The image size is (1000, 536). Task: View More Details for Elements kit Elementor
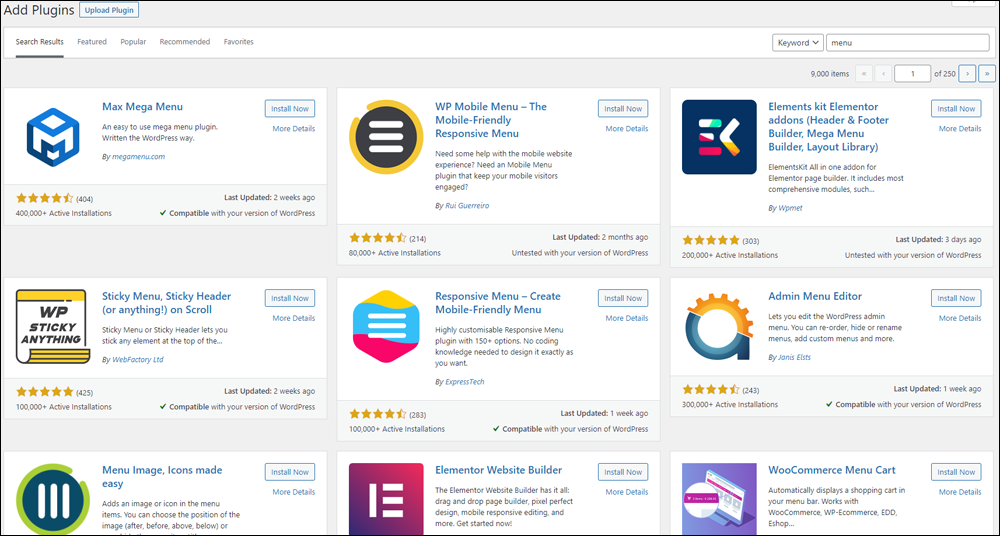[960, 128]
